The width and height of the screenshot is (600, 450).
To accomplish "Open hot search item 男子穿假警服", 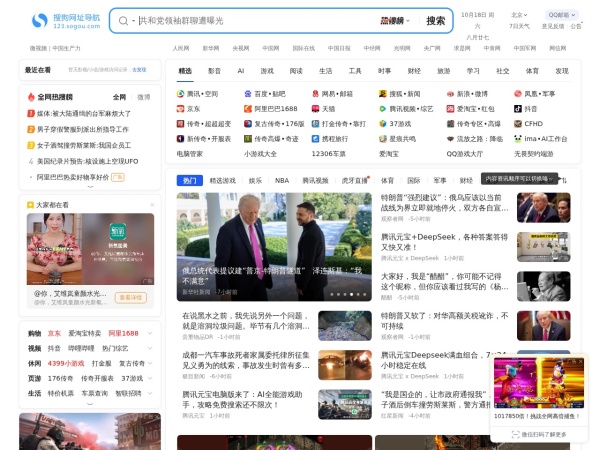I will (83, 129).
